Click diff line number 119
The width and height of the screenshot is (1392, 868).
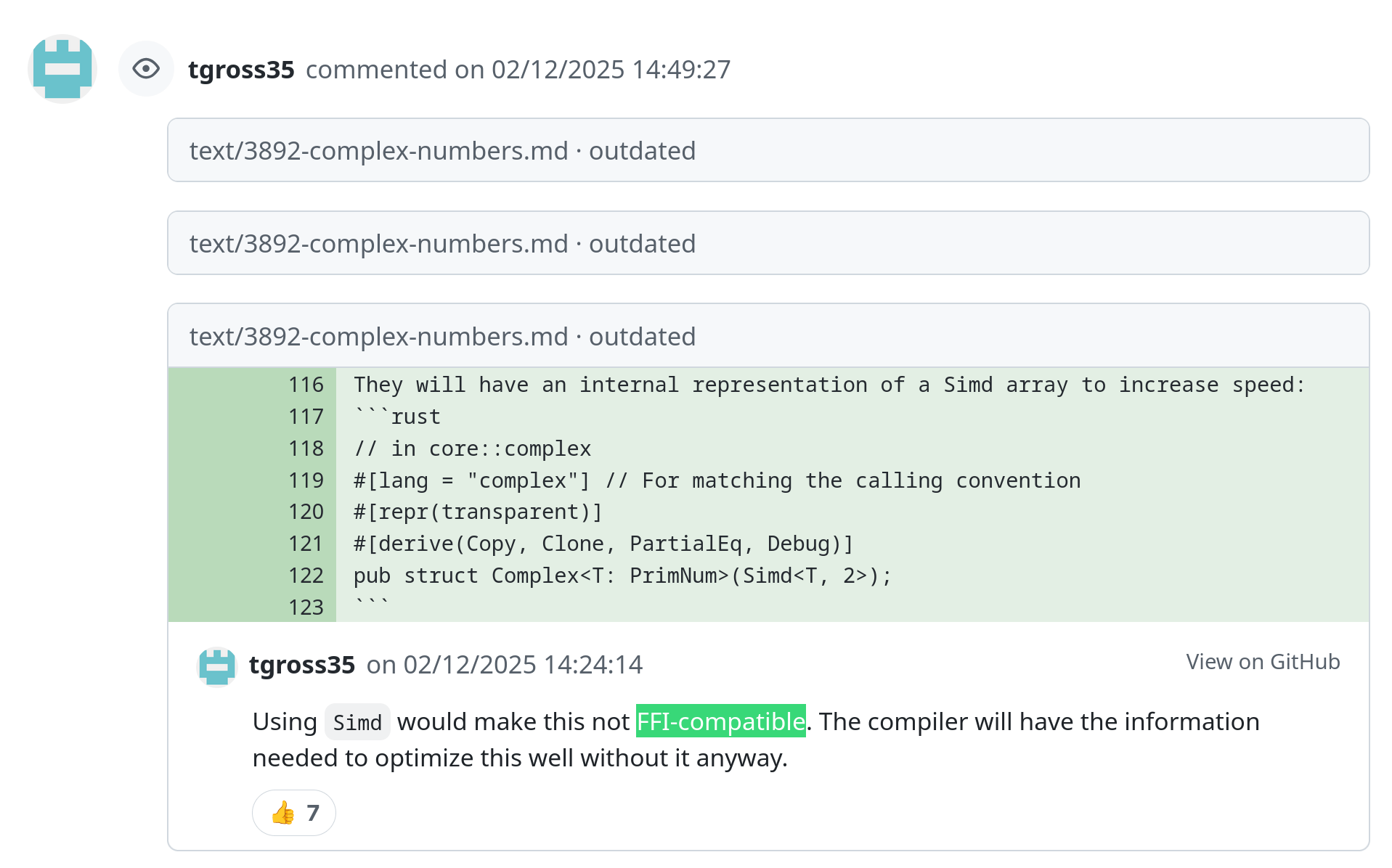point(306,480)
